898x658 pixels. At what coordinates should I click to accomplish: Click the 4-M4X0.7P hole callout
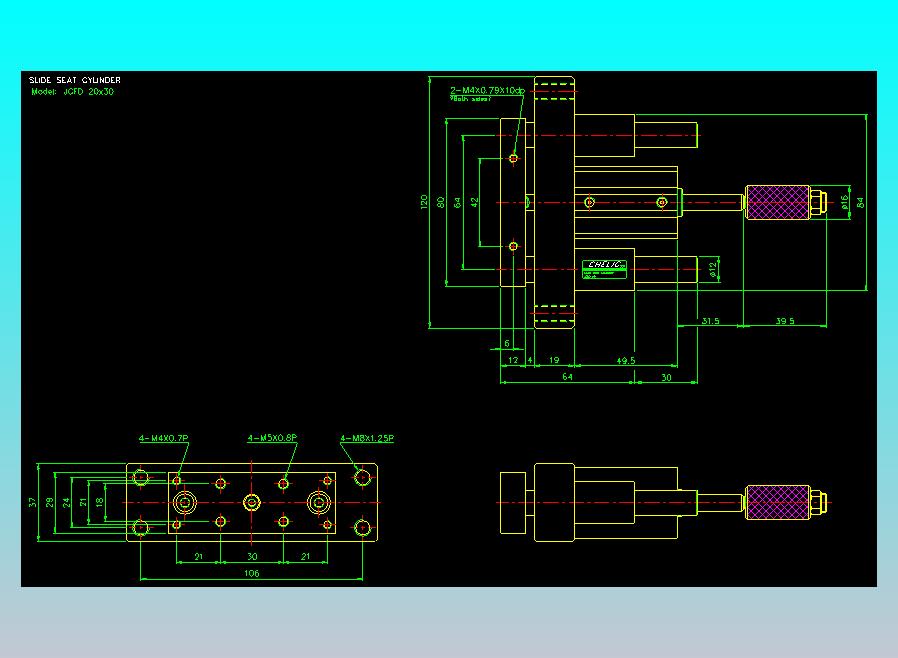[163, 438]
